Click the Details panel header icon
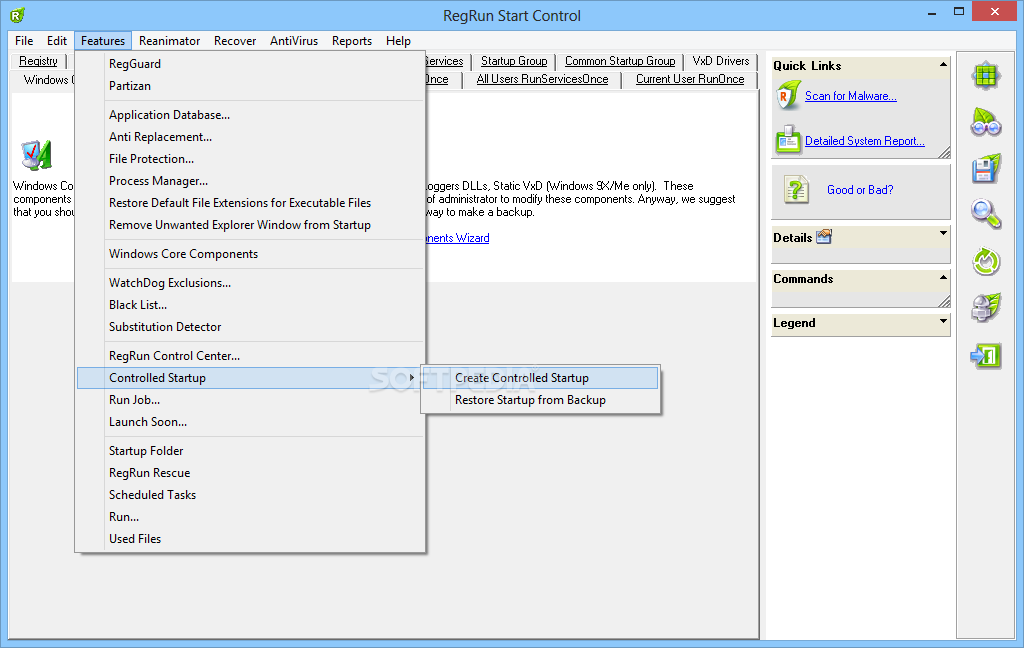This screenshot has width=1024, height=648. click(824, 236)
